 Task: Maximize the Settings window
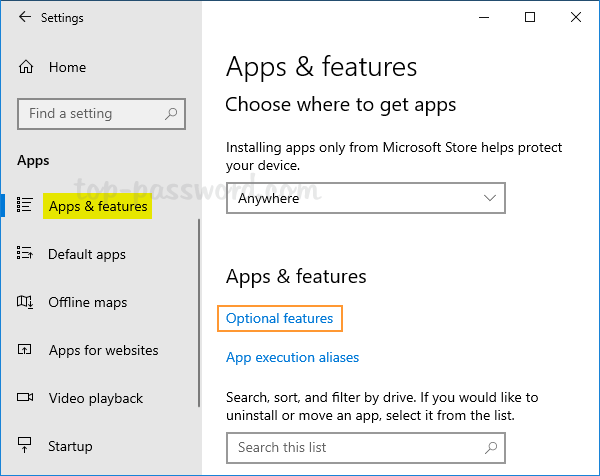pyautogui.click(x=530, y=17)
